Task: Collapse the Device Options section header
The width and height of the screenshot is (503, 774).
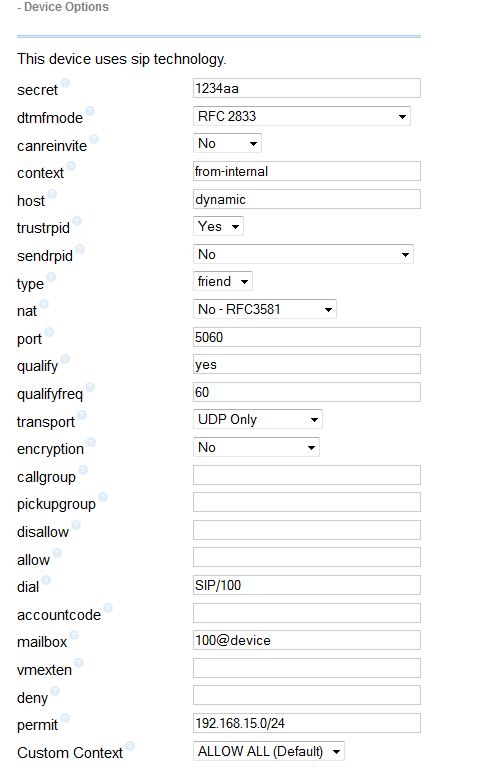Action: tap(63, 7)
